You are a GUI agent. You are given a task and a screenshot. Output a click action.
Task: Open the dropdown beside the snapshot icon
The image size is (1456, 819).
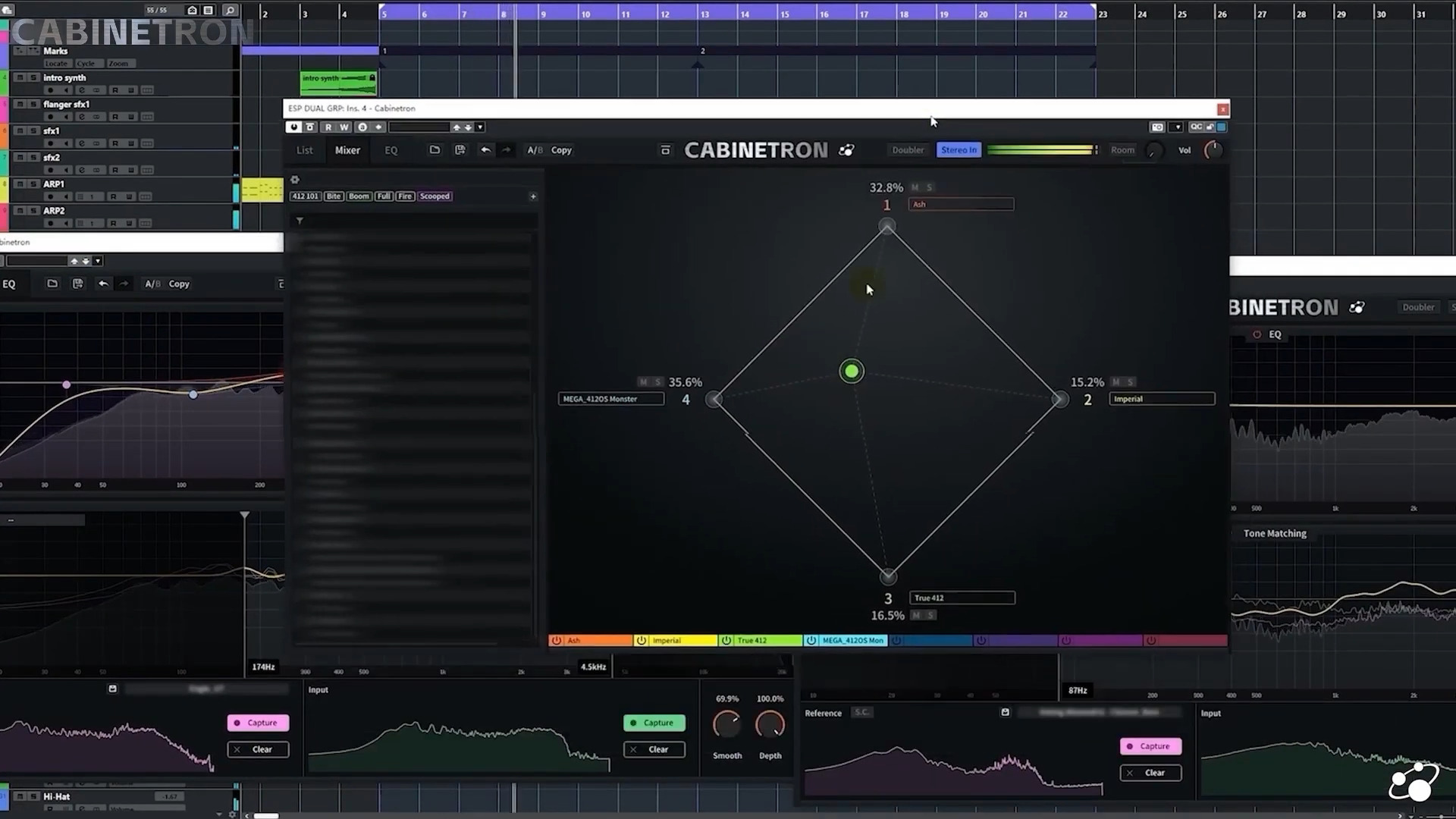tap(1178, 127)
